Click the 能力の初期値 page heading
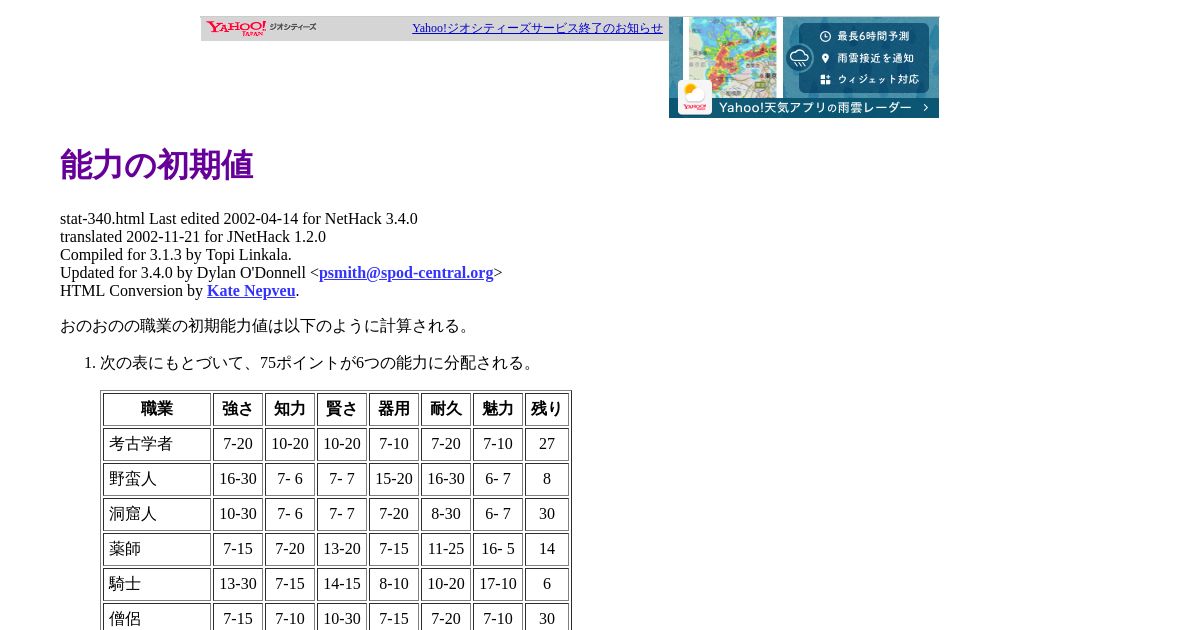 (157, 165)
